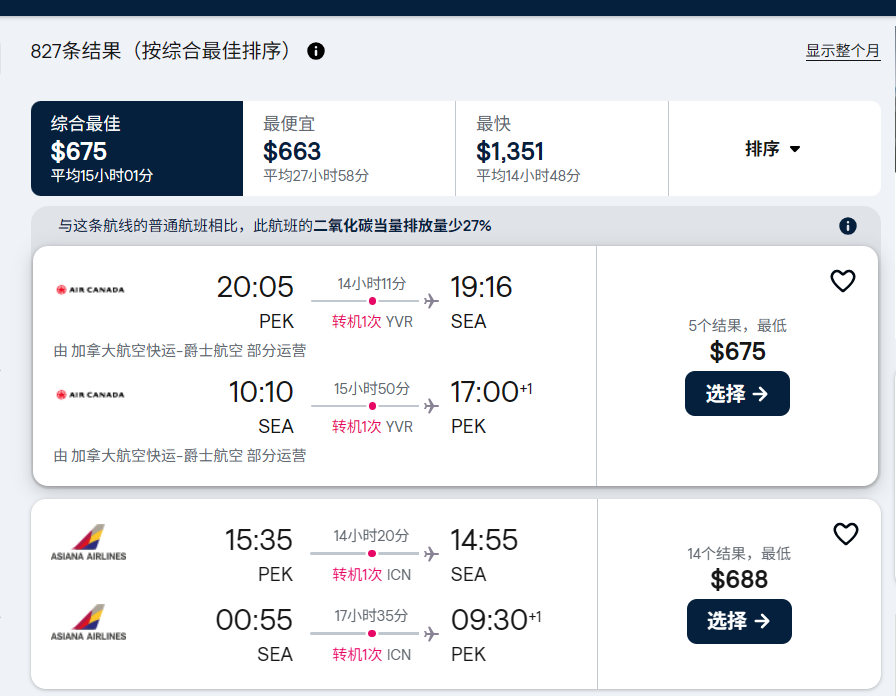Open the 排序 sort dropdown

773,149
